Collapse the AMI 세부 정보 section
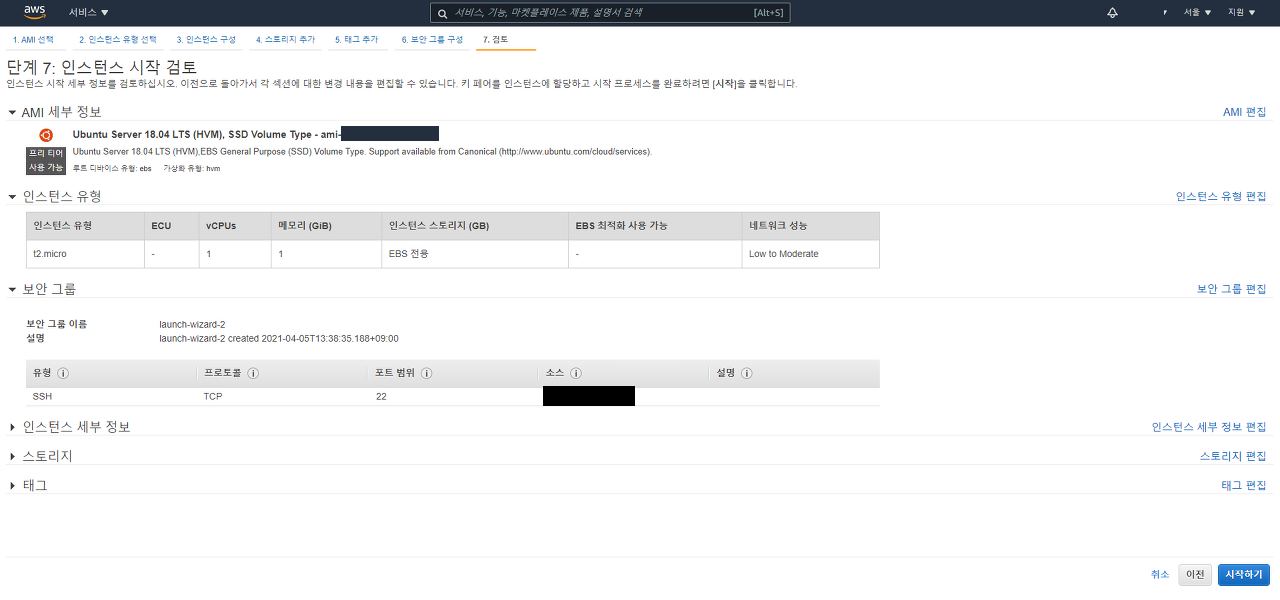Image resolution: width=1280 pixels, height=600 pixels. pos(13,113)
